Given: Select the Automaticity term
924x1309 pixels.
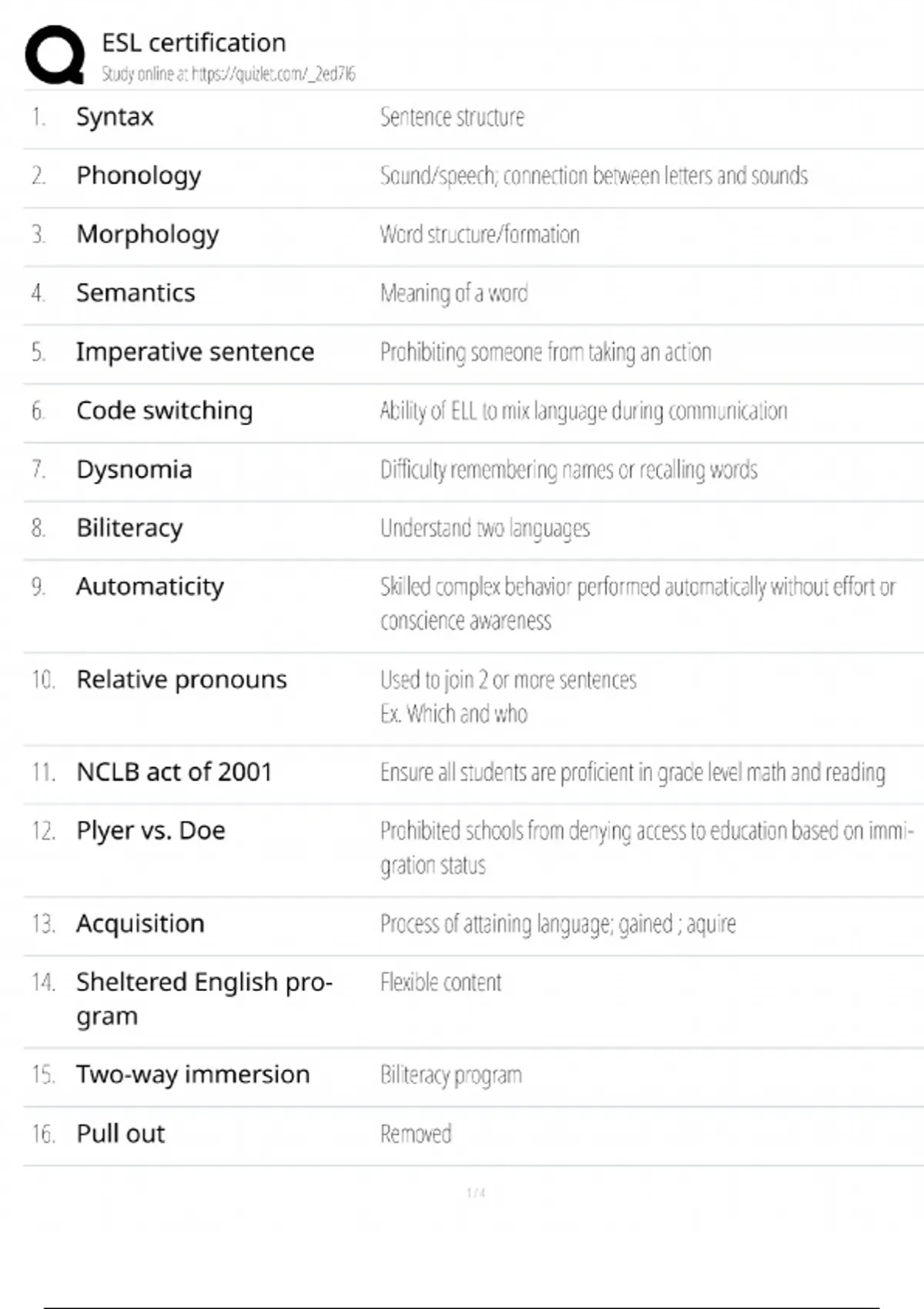Looking at the screenshot, I should tap(150, 588).
